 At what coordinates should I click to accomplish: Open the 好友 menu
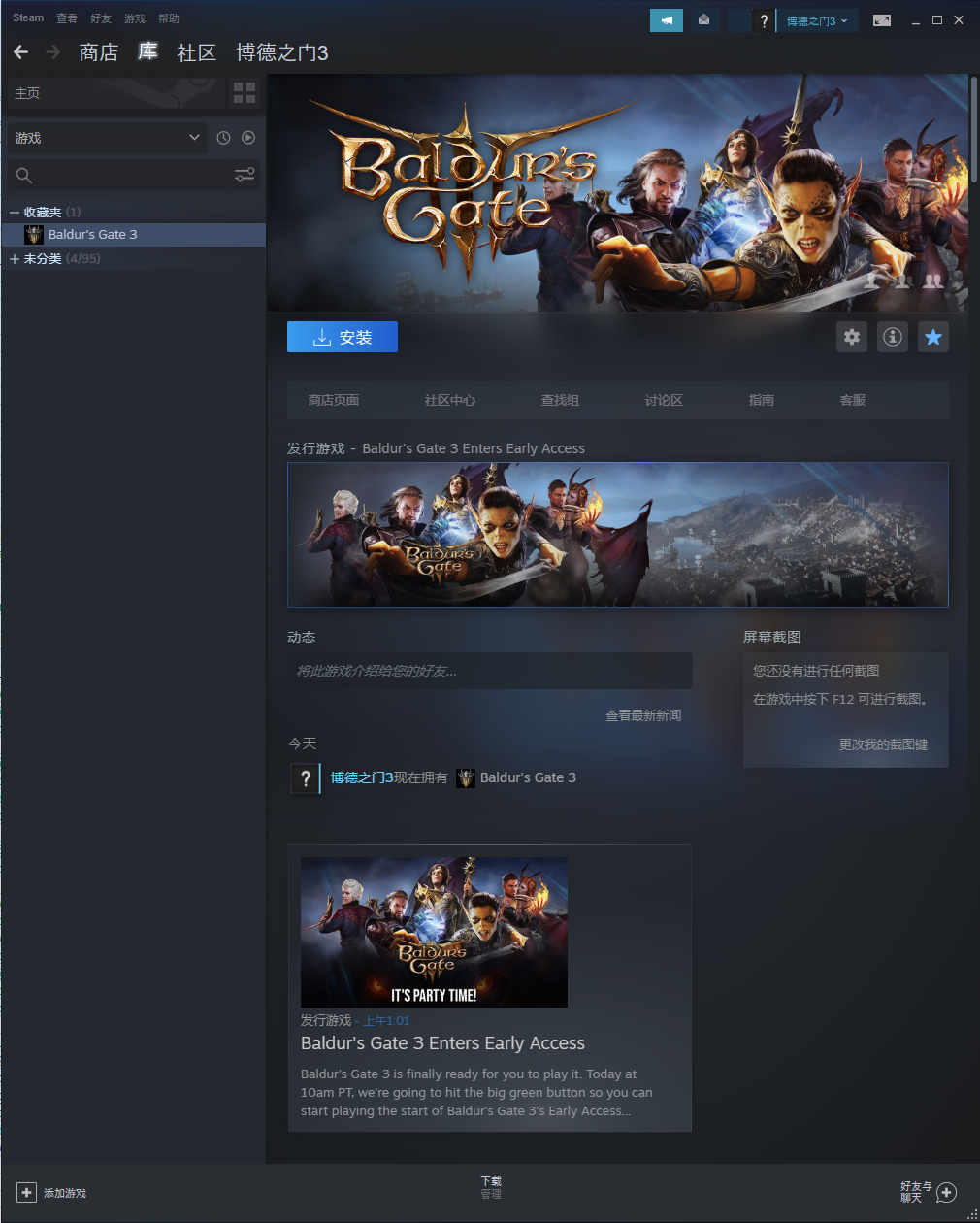point(101,17)
